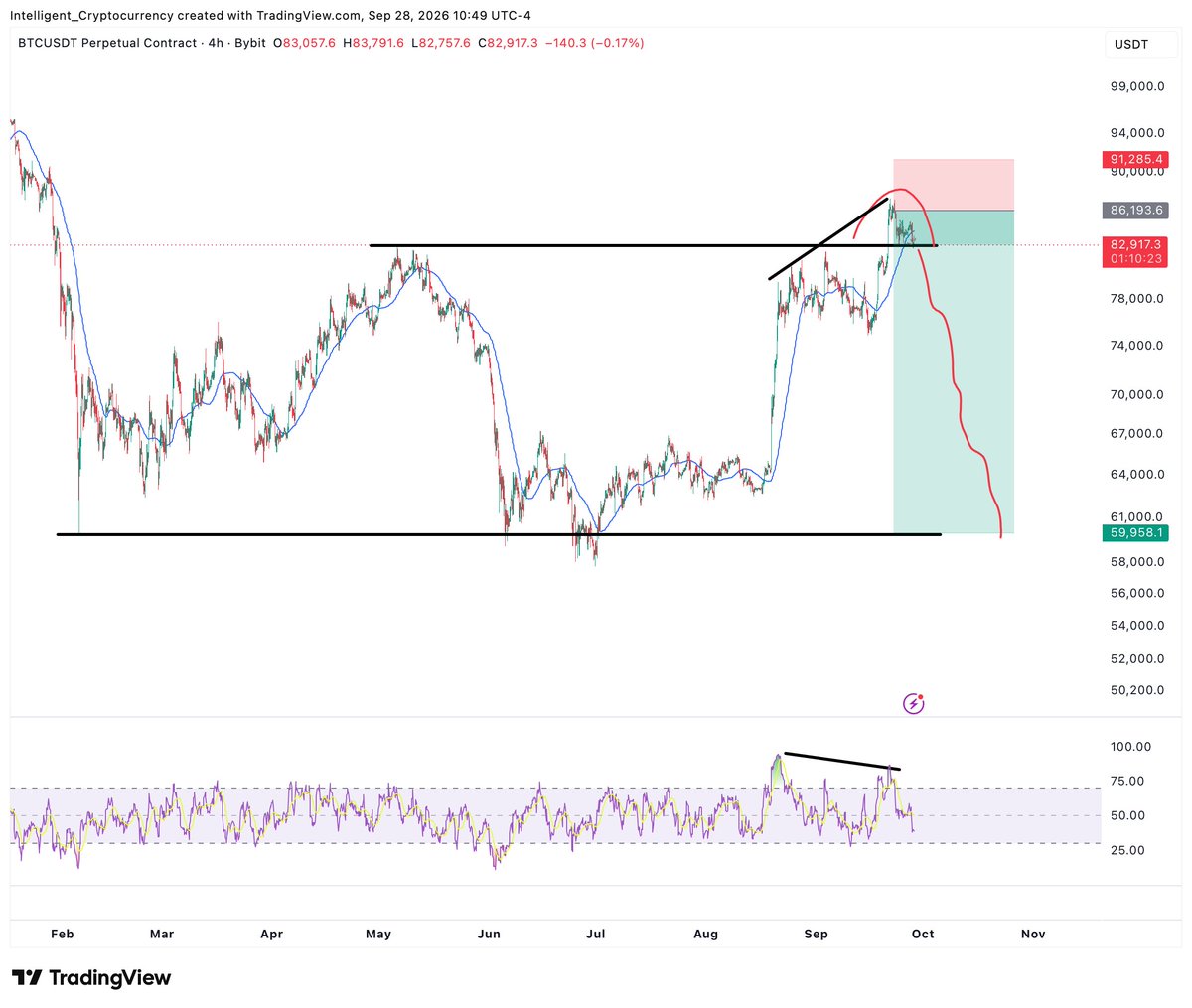Click the current price label 82,917.3
This screenshot has width=1192, height=1008.
pyautogui.click(x=1134, y=244)
